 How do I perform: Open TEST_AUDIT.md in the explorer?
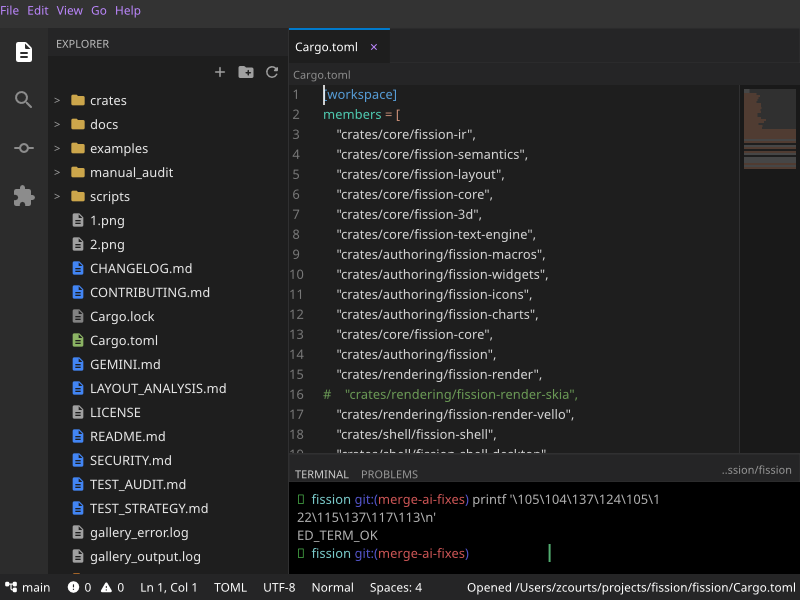coord(138,484)
